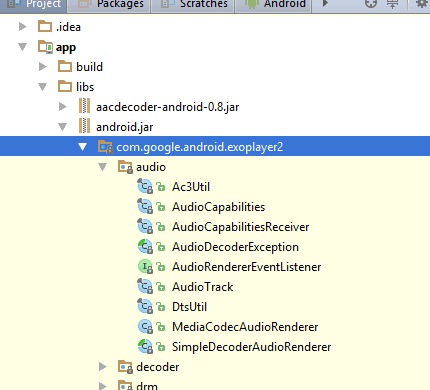
Task: Expand the drm package
Action: [x=103, y=386]
